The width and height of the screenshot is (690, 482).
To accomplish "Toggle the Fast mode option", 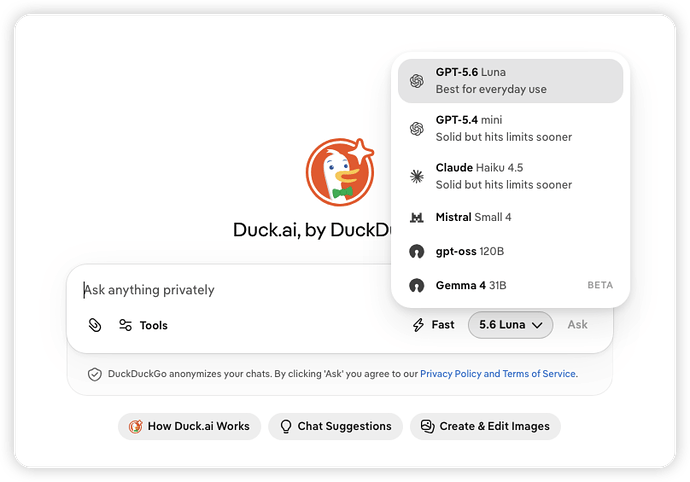I will tap(433, 325).
